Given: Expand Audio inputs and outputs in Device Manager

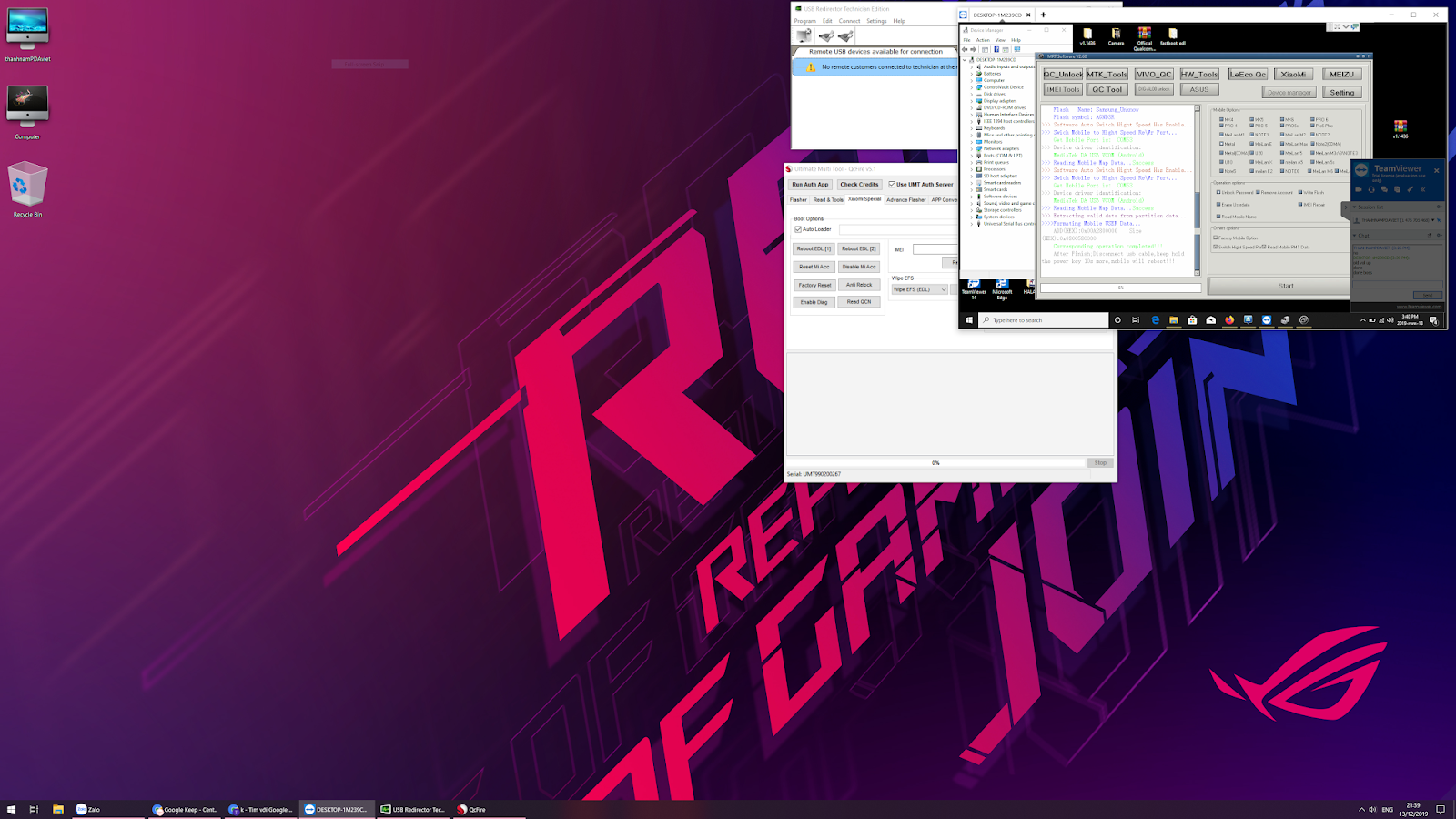Looking at the screenshot, I should pos(972,66).
